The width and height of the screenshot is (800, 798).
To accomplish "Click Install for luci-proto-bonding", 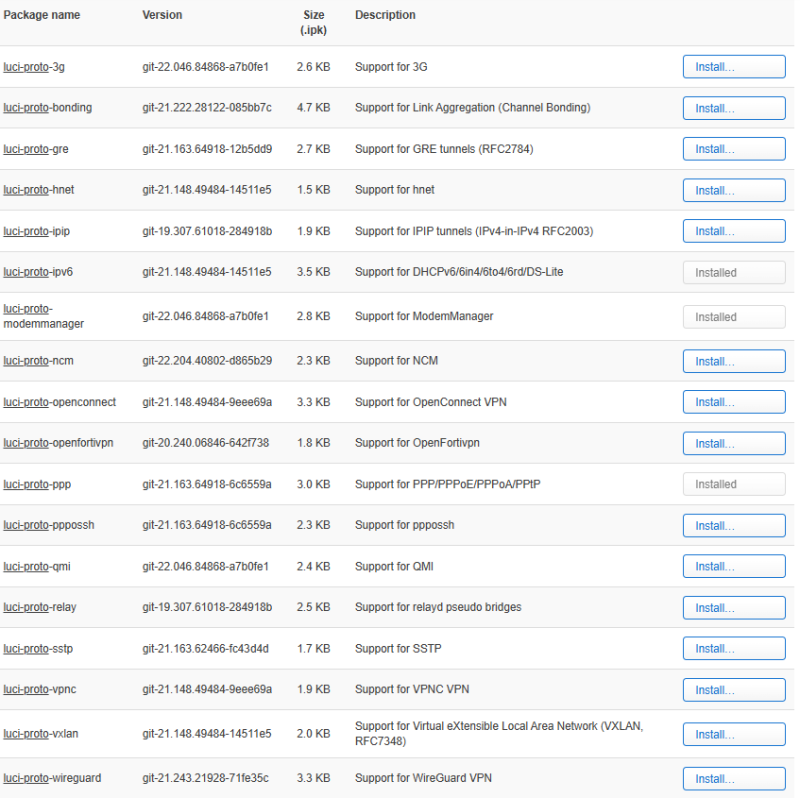I will point(733,108).
